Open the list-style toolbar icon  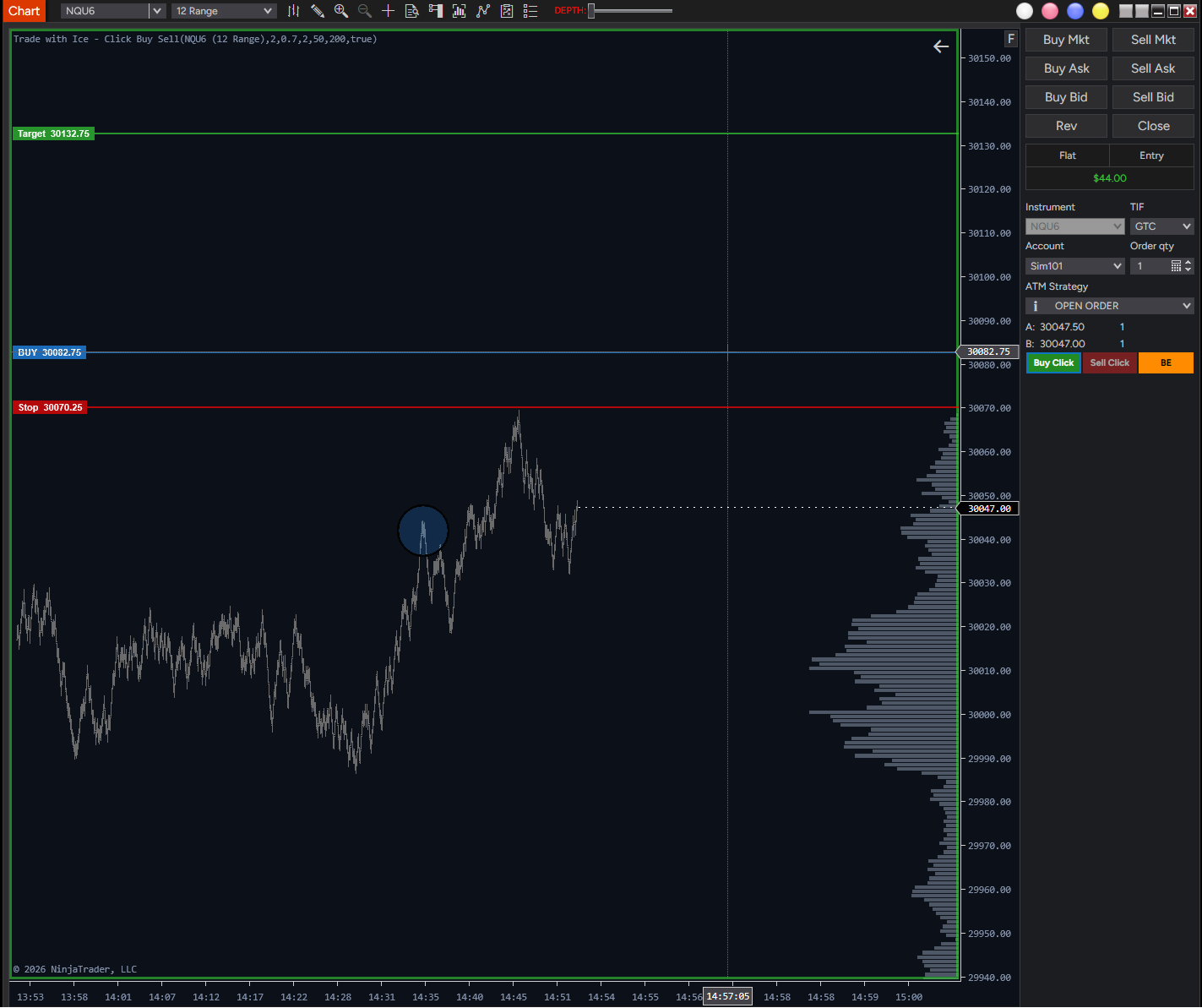tap(530, 11)
